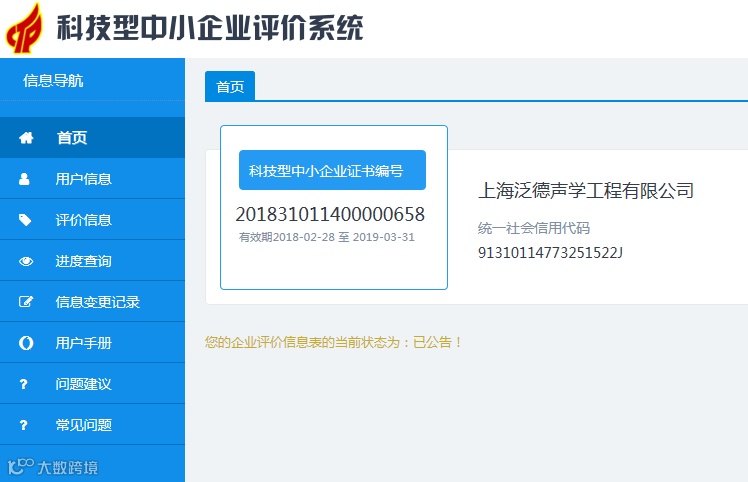Screen dimensions: 748x482
Task: Switch to the 首页 tab
Action: point(230,86)
